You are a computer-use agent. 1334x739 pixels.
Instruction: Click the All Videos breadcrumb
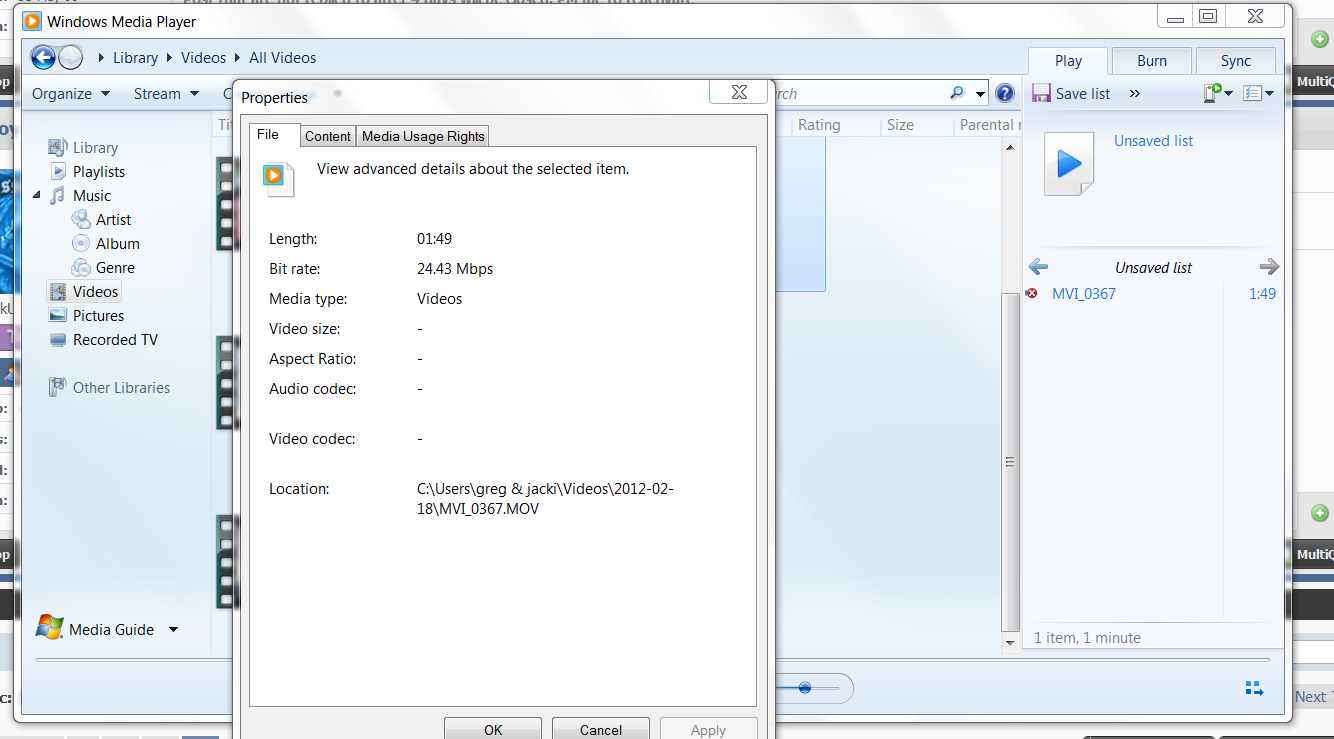tap(283, 58)
